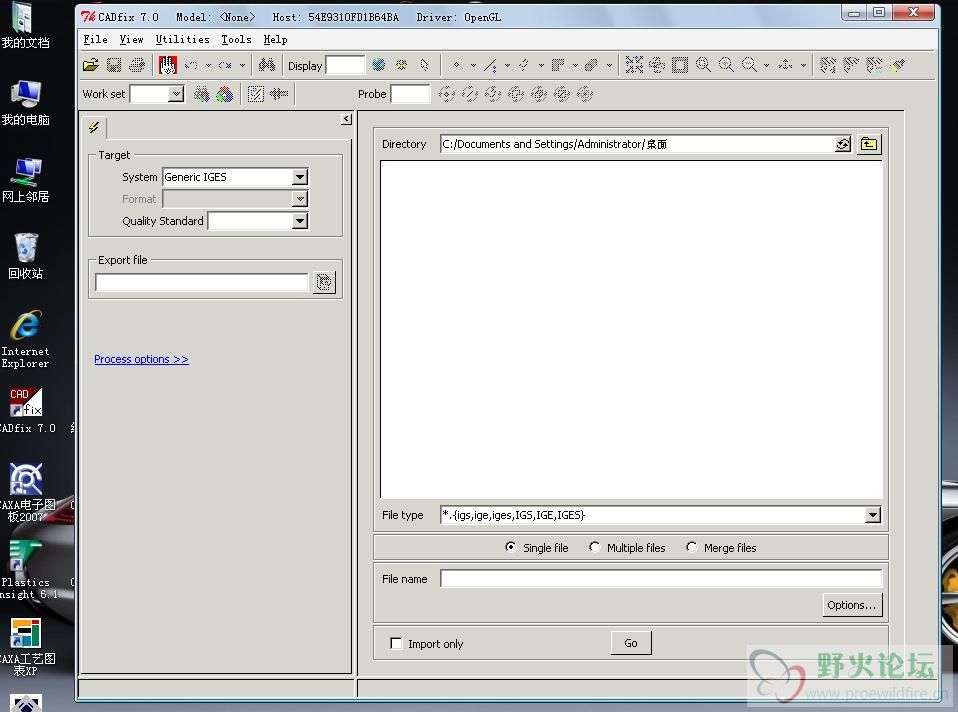958x712 pixels.
Task: Open the point entity dropdown arrow
Action: click(473, 65)
